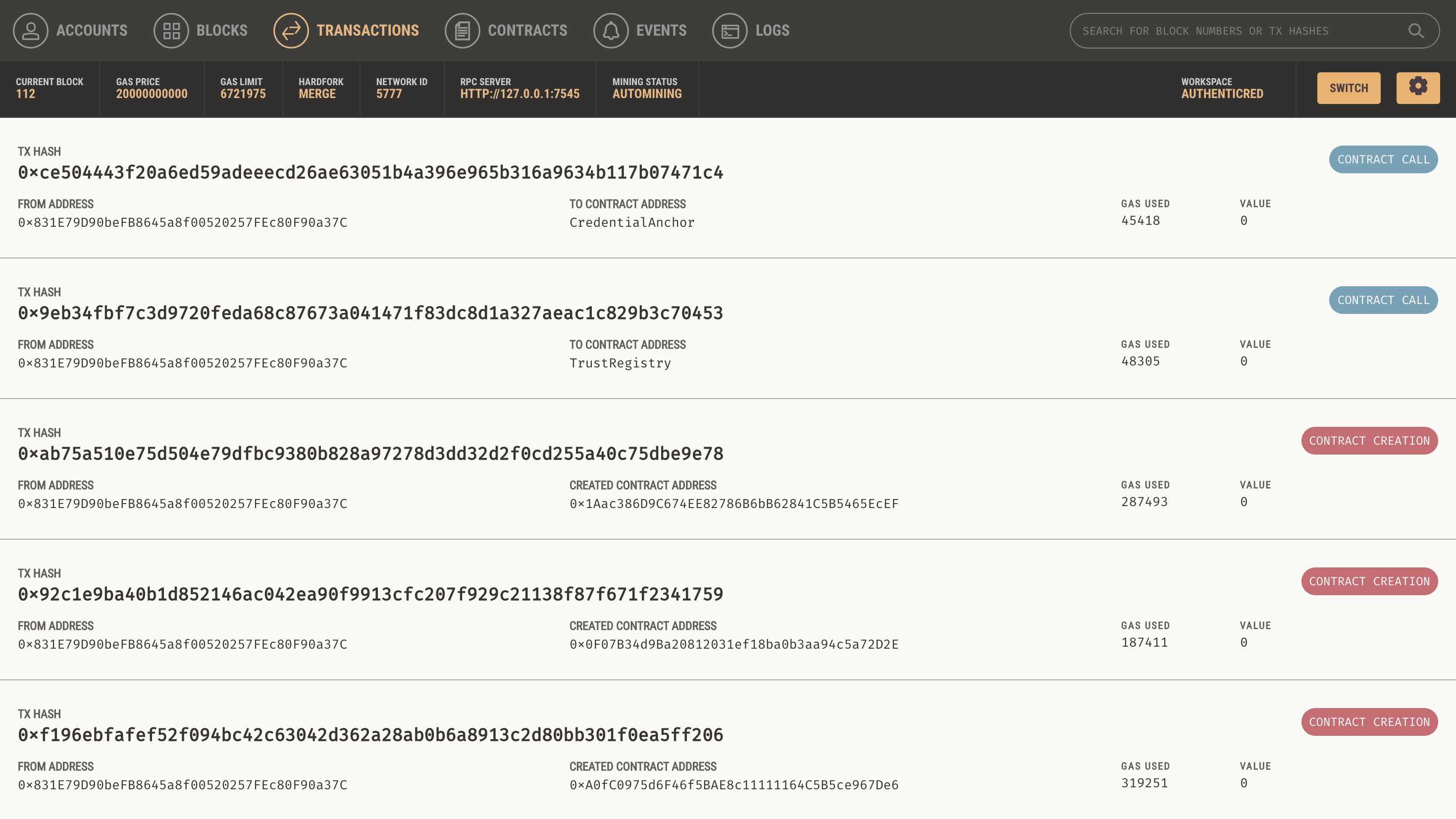Click the Logs terminal icon
This screenshot has height=819, width=1456.
729,31
